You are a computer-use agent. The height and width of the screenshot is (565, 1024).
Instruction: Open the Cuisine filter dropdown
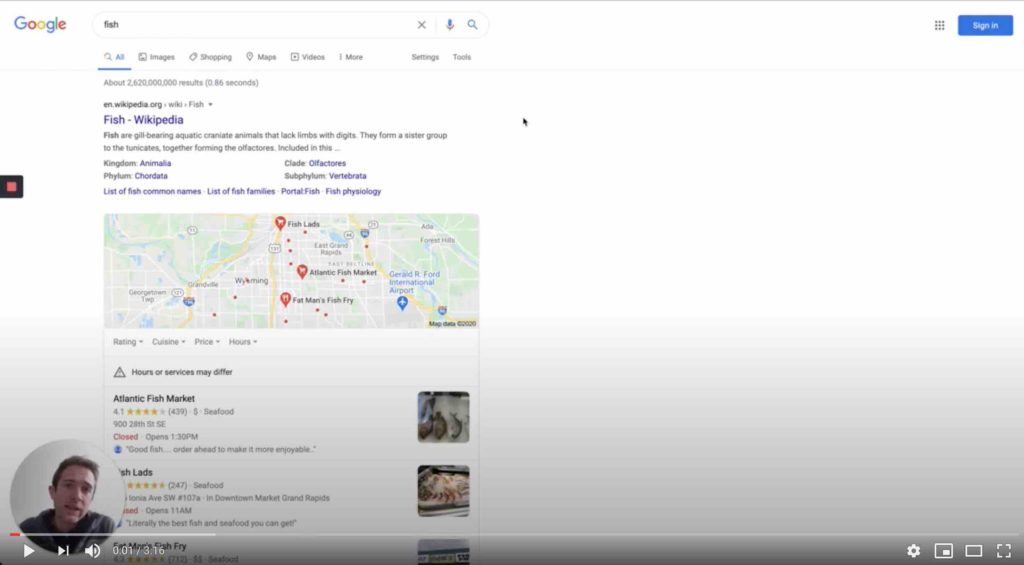point(168,342)
